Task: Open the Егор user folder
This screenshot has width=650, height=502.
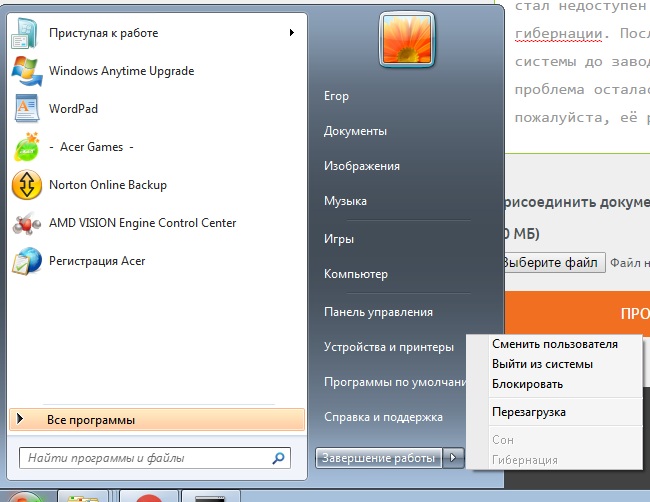Action: (336, 96)
